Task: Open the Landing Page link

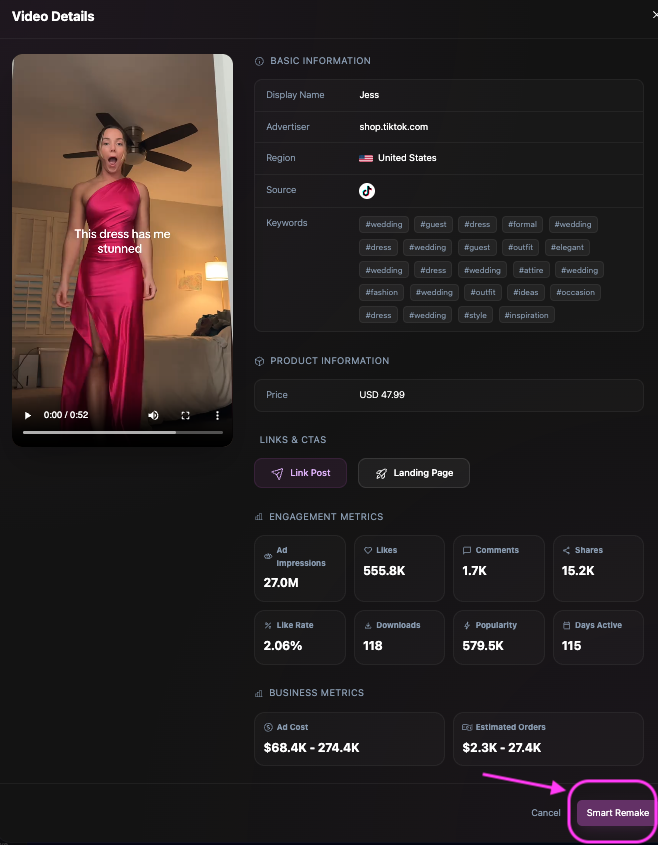Action: click(413, 473)
